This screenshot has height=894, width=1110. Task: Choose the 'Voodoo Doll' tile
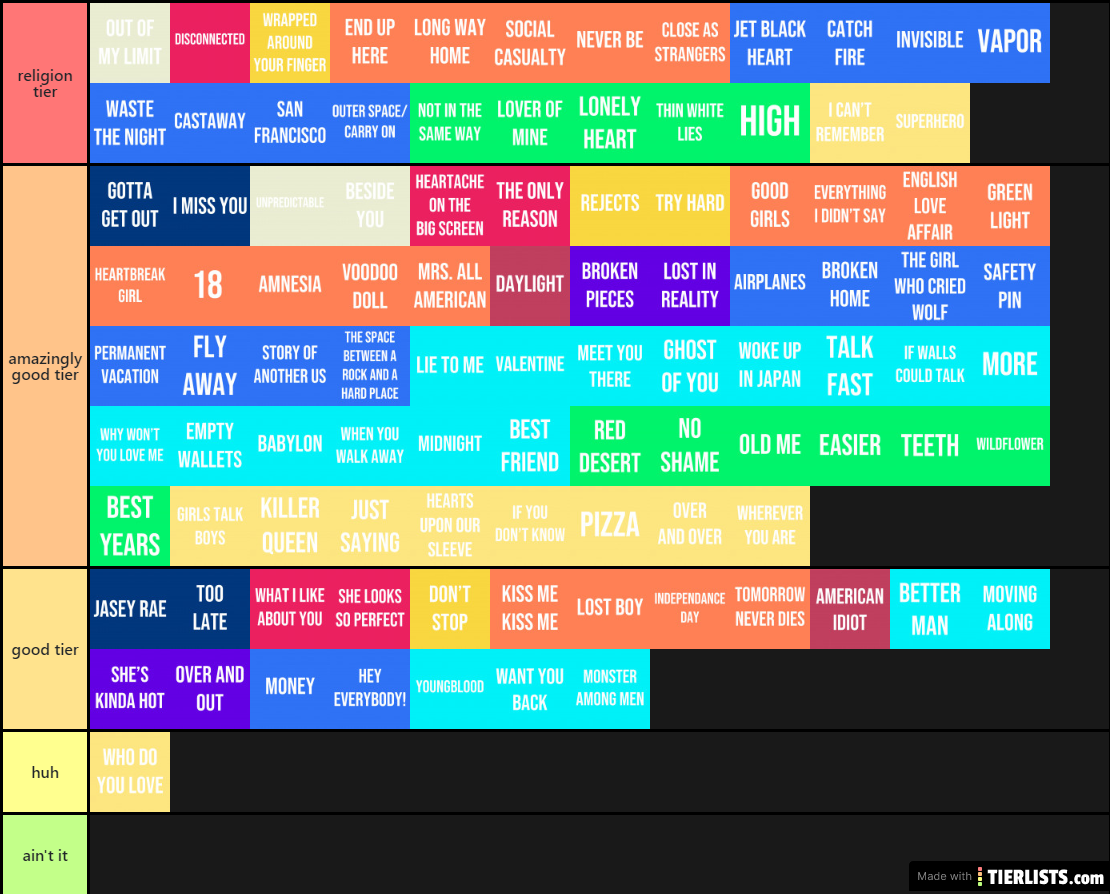pyautogui.click(x=370, y=286)
